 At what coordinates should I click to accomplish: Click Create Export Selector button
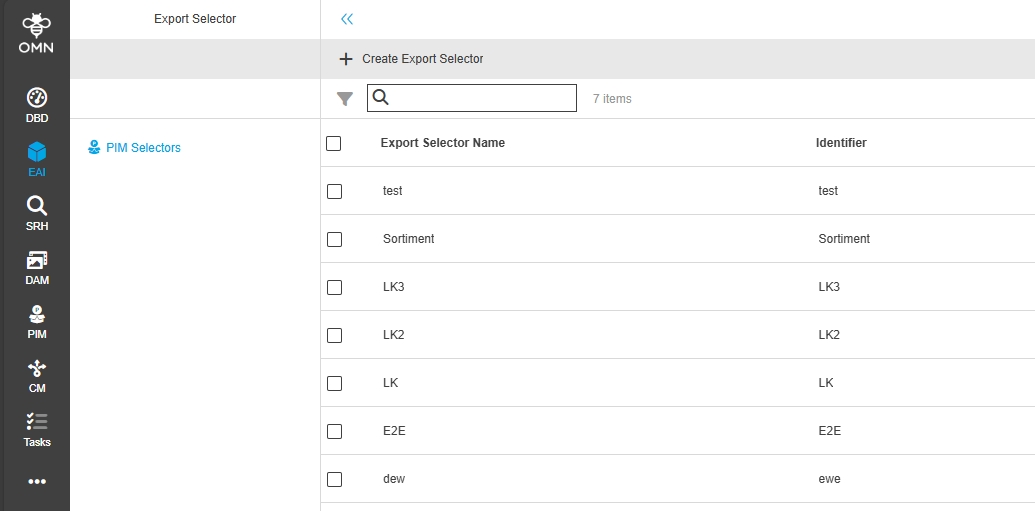click(x=411, y=59)
